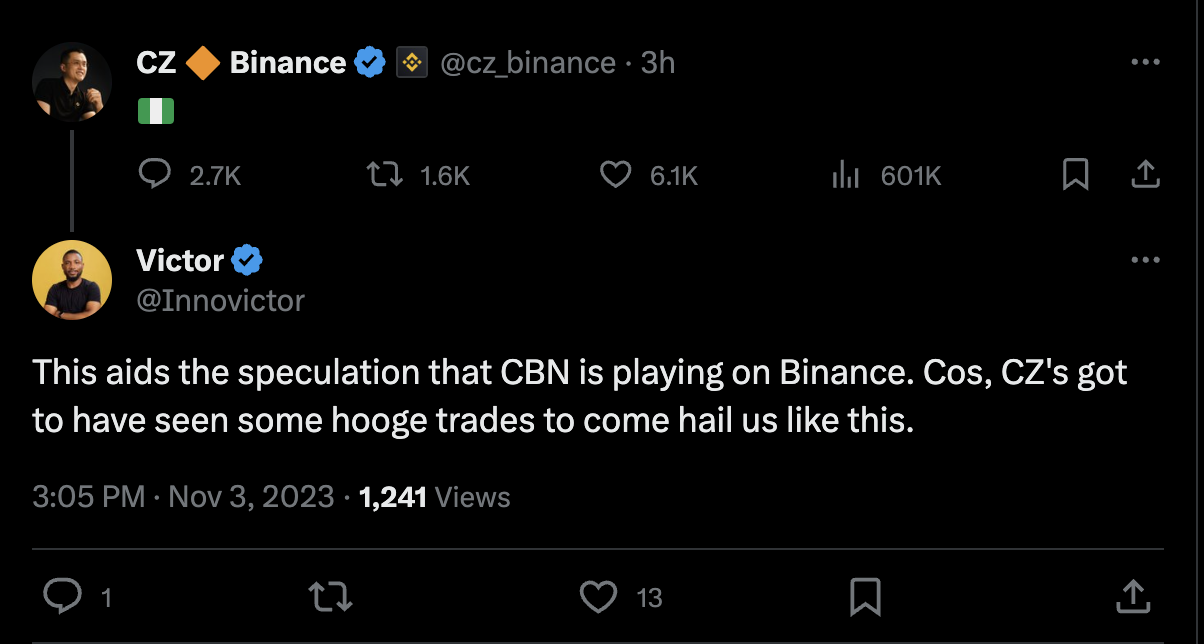Screen dimensions: 1204x644
Task: Share CZ Binance's tweet
Action: [1145, 176]
